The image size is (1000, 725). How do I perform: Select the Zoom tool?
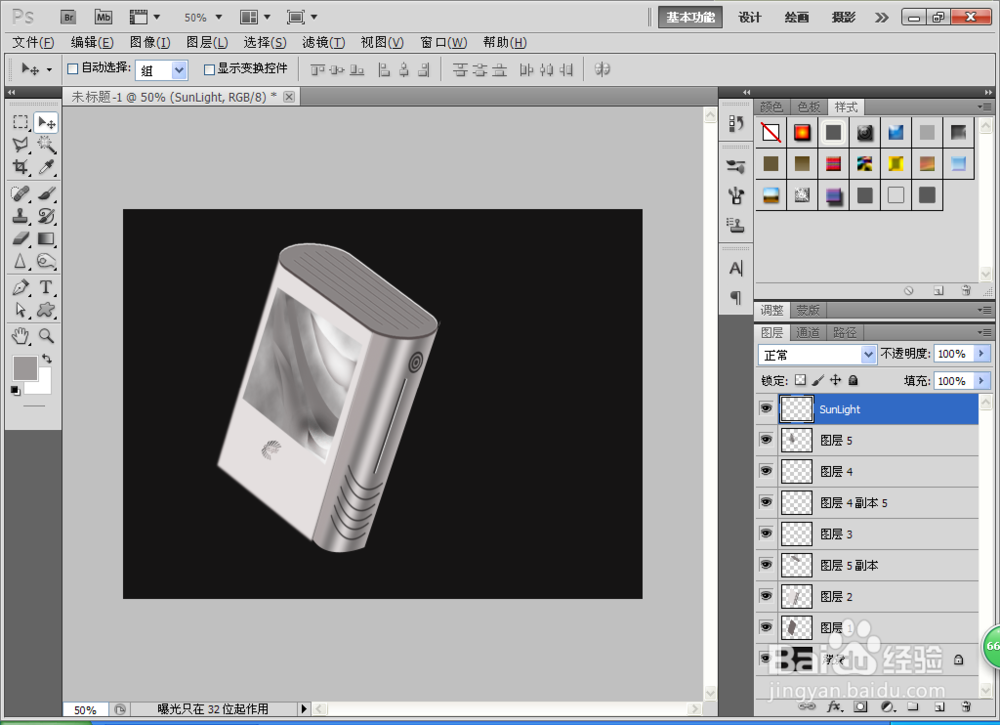tap(46, 335)
